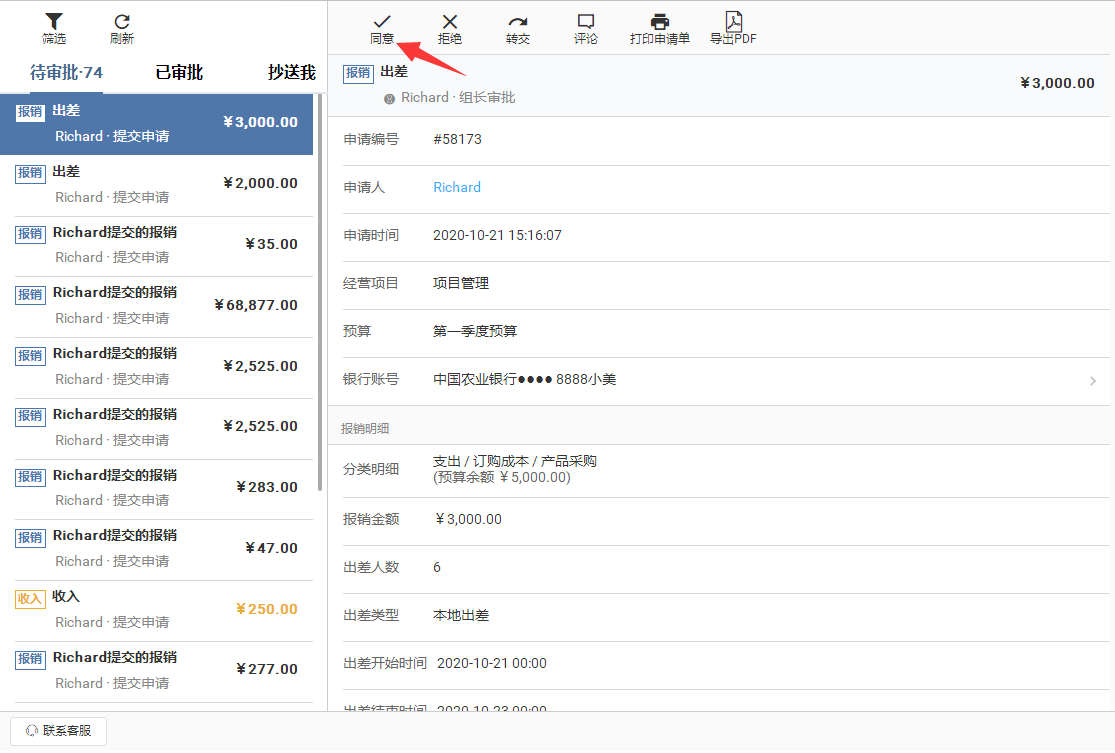This screenshot has height=753, width=1115.
Task: Select the 出差 ¥2,000.00 request
Action: tap(156, 185)
